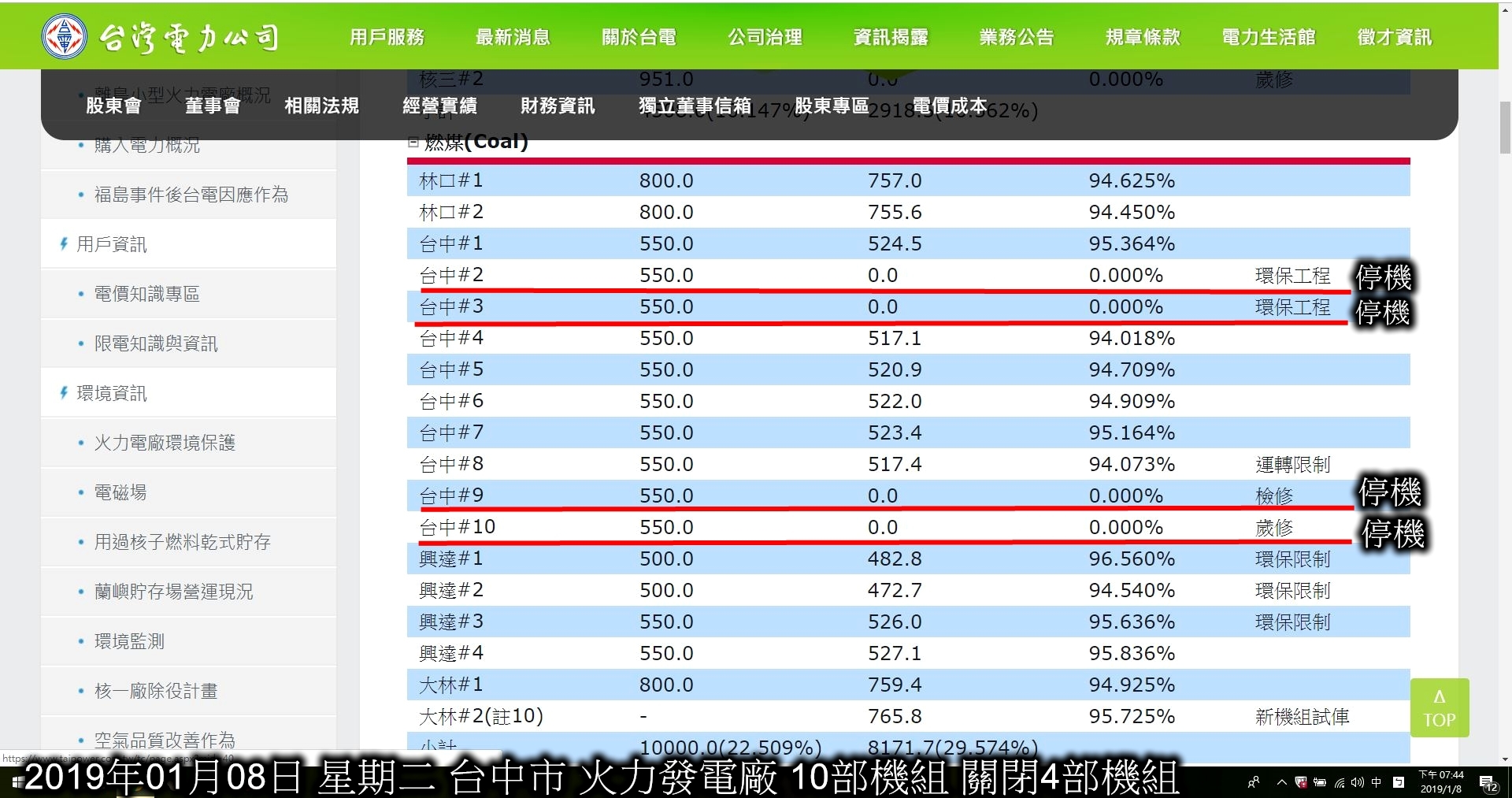The width and height of the screenshot is (1512, 798).
Task: Click the Taipower round logo emblem
Action: pos(65,36)
